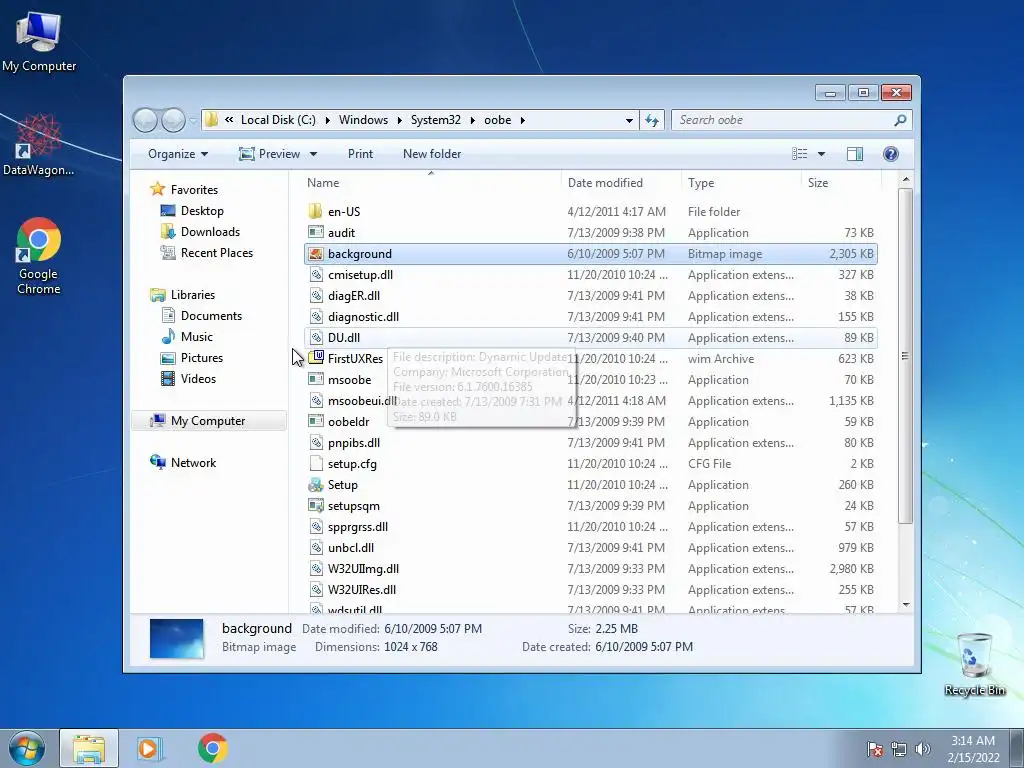Open Chrome from the taskbar
Viewport: 1024px width, 768px height.
(212, 748)
